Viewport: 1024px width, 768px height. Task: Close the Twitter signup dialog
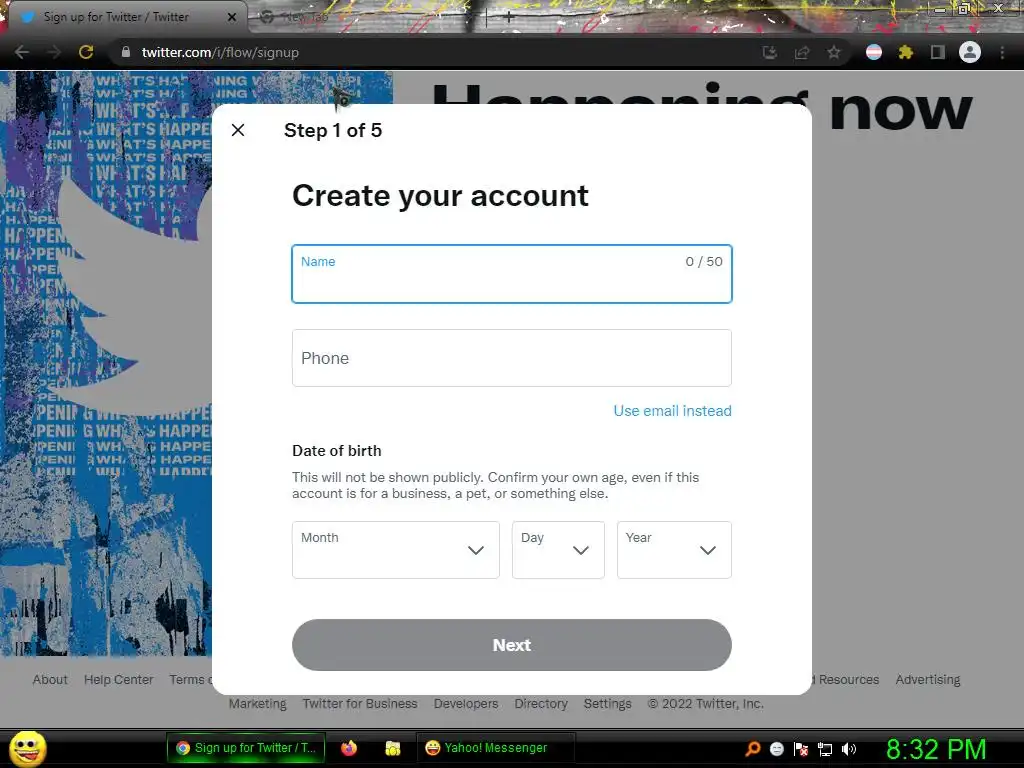238,130
